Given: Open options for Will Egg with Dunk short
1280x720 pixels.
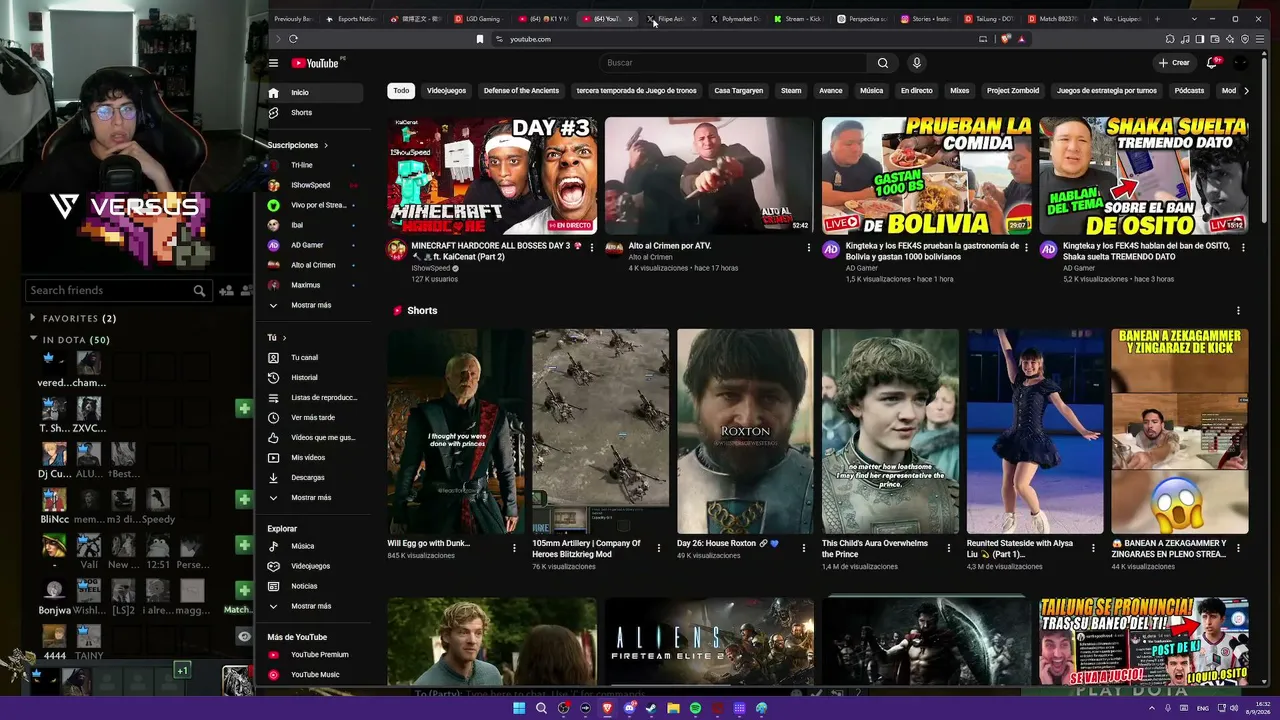Looking at the screenshot, I should point(514,548).
